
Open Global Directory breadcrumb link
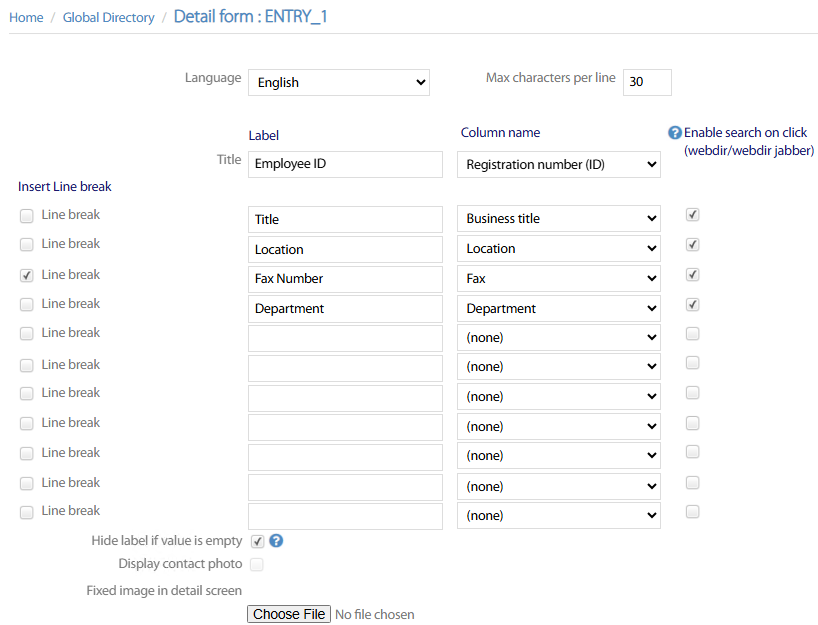[x=108, y=17]
